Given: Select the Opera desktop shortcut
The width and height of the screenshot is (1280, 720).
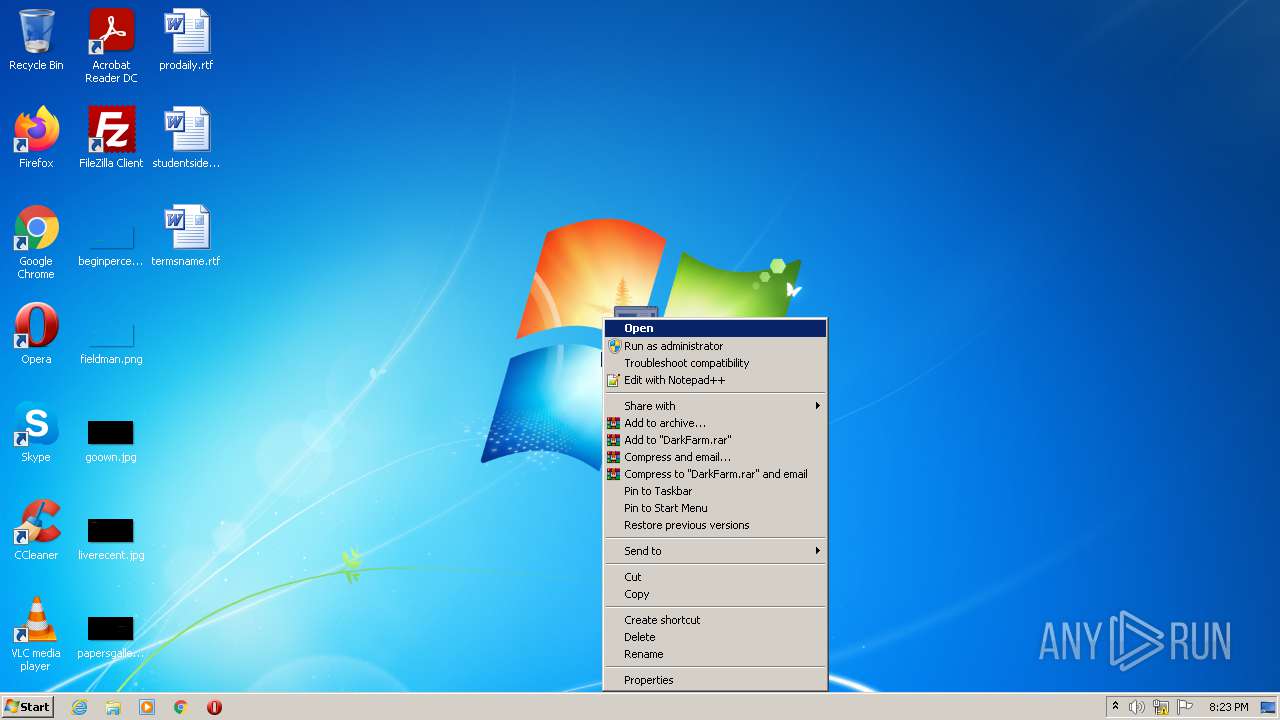Looking at the screenshot, I should 36,334.
